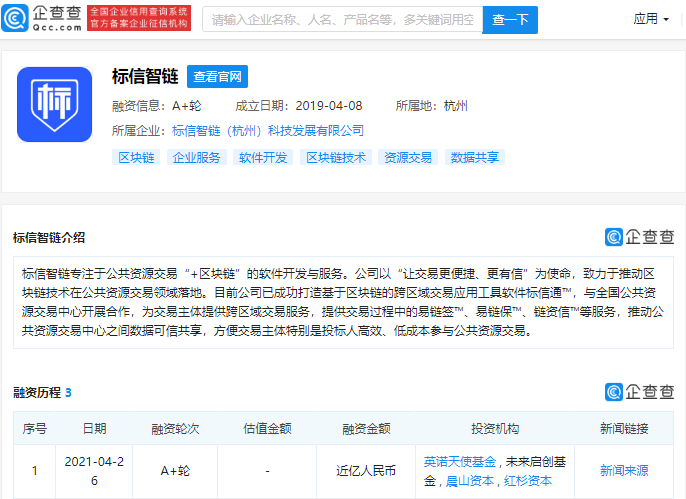
Task: Click the 投资机构 column header
Action: (495, 429)
